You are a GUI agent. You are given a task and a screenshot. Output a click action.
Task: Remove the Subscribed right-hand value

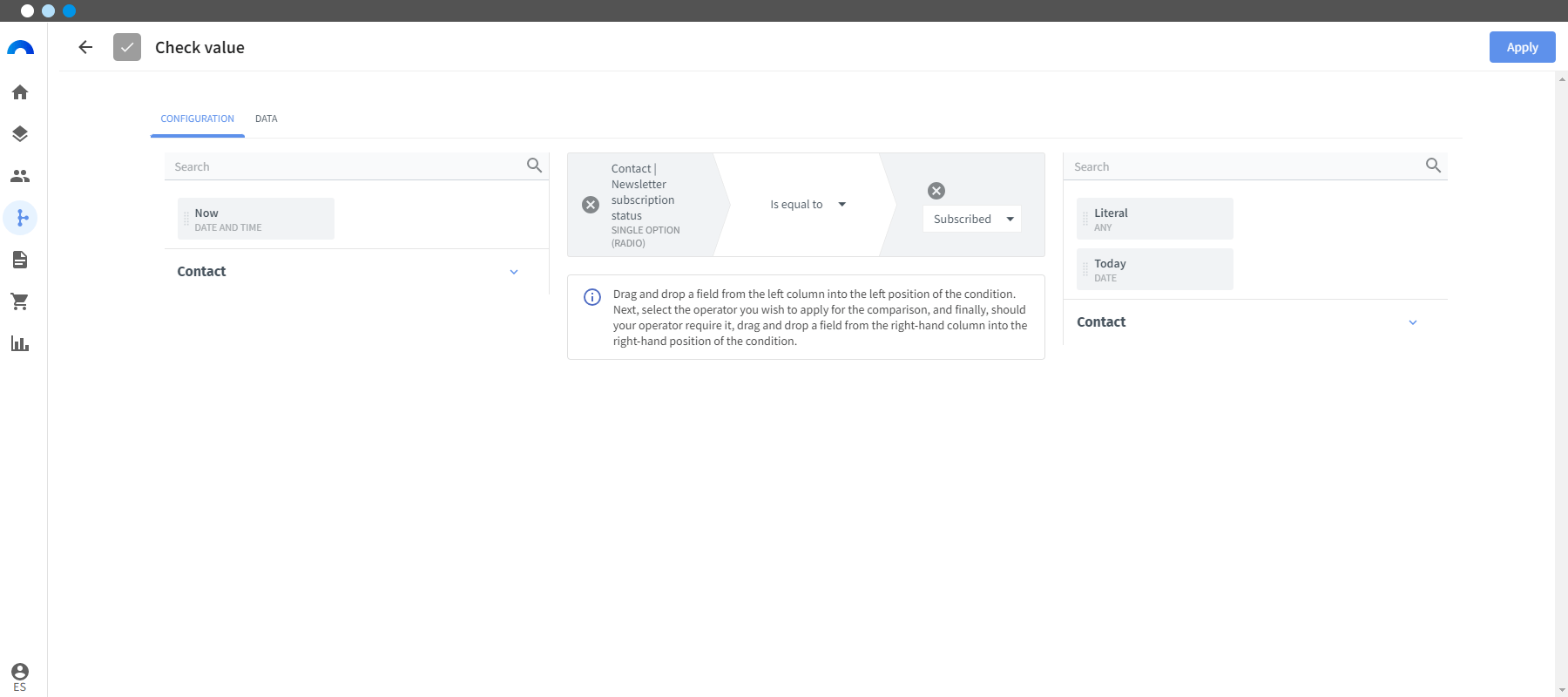point(936,191)
